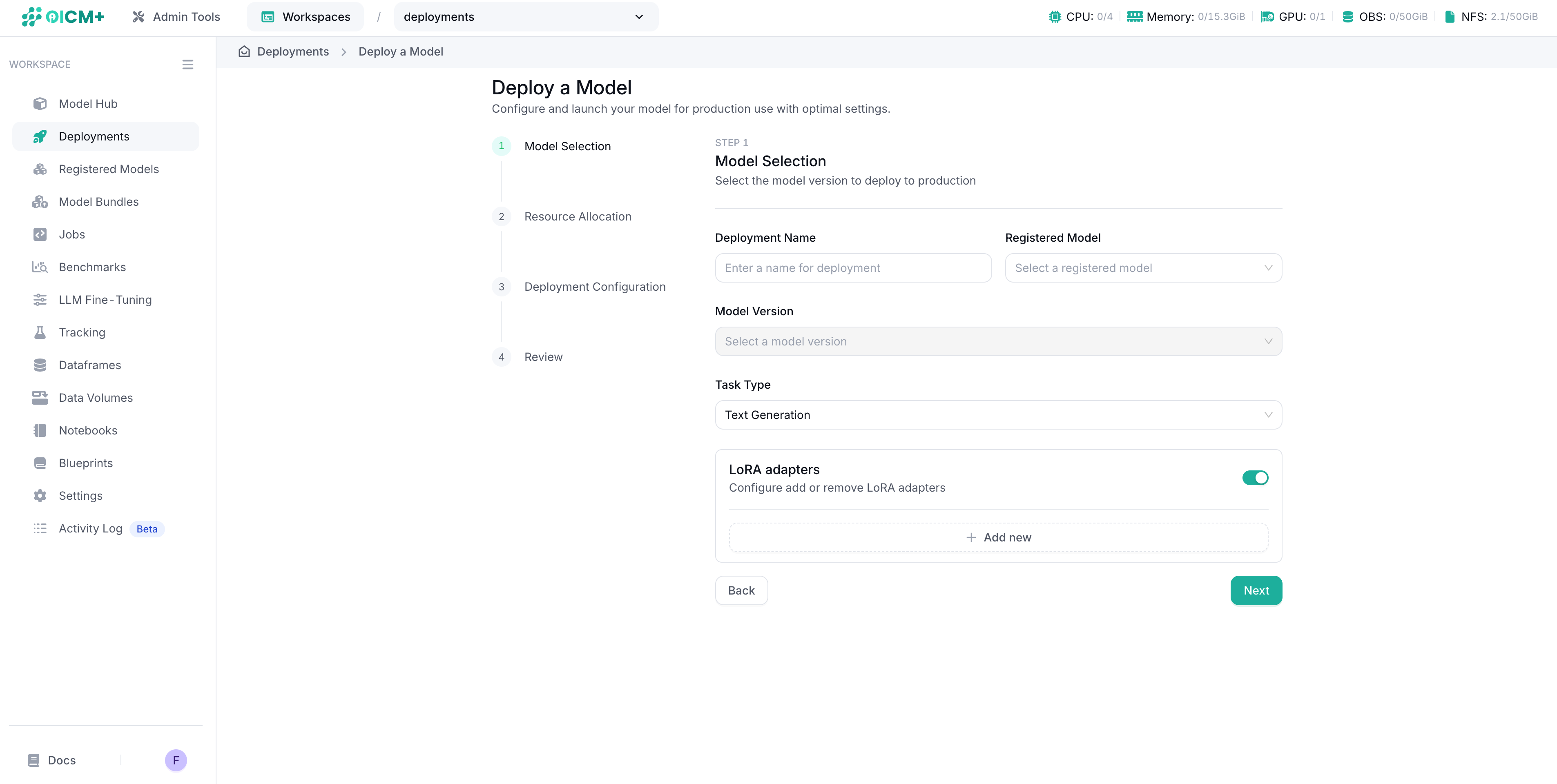Click the GPU usage icon in header
This screenshot has height=784, width=1557.
pos(1267,17)
